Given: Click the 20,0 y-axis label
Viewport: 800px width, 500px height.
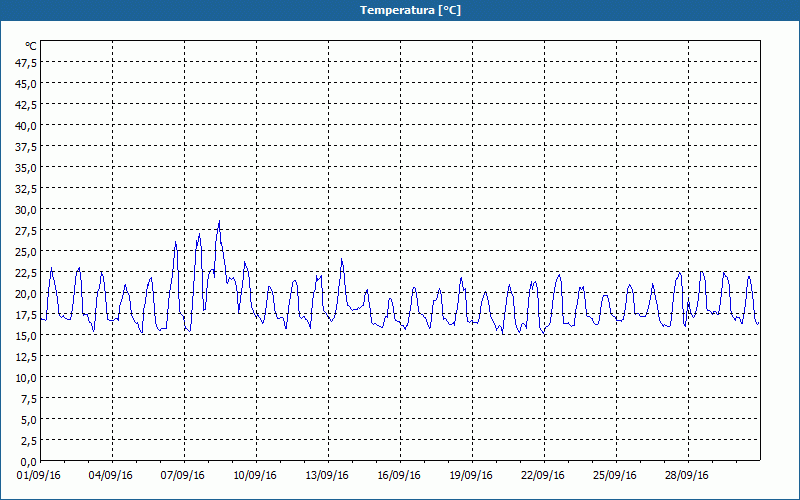Looking at the screenshot, I should coord(27,294).
